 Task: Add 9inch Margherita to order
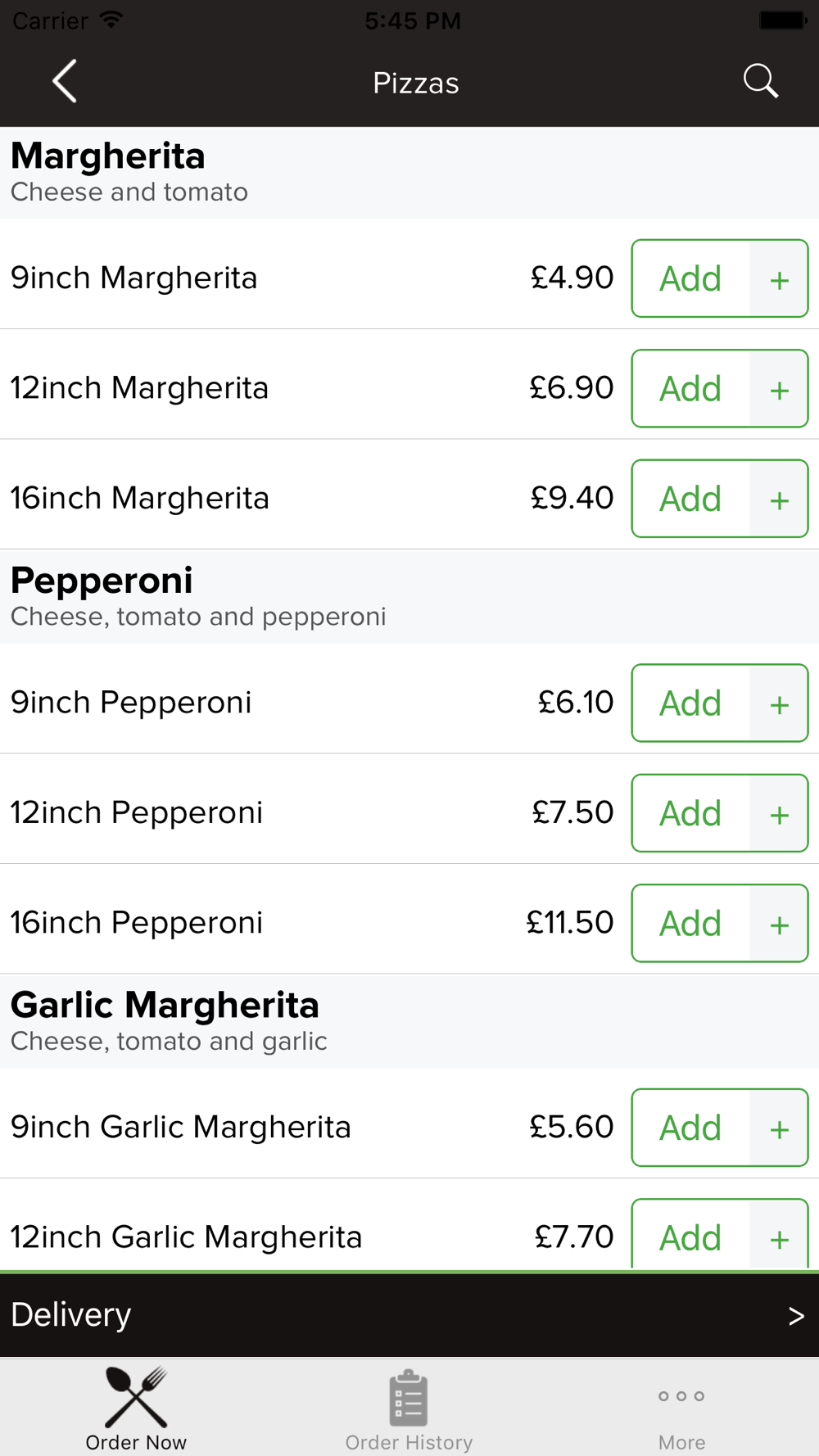point(690,279)
